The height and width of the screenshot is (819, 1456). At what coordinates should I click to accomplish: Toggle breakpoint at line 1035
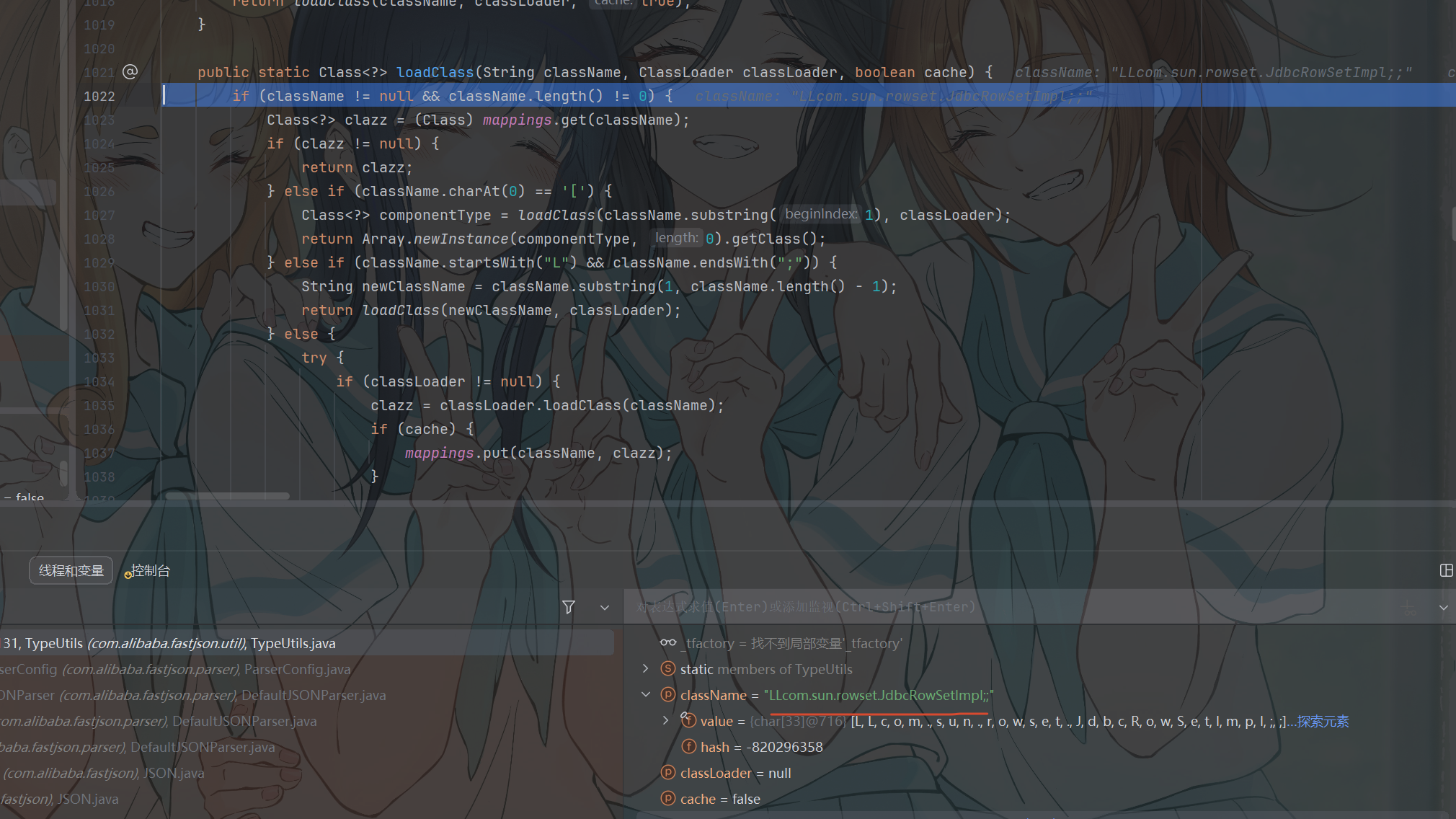click(99, 405)
